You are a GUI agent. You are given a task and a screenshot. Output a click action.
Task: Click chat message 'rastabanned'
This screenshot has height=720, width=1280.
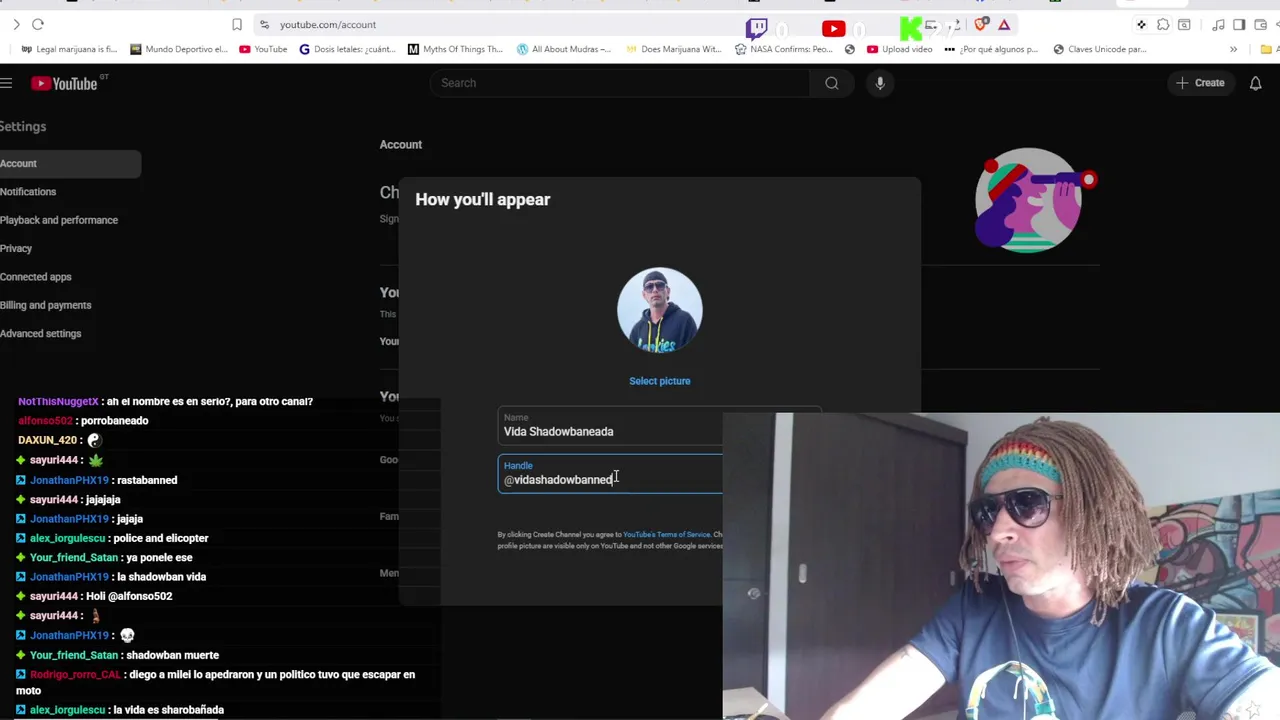(x=146, y=480)
